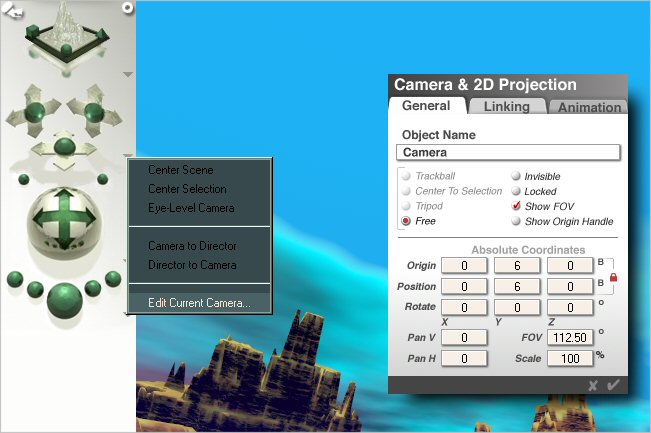This screenshot has height=433, width=651.
Task: Click the Rotate X value field
Action: (x=464, y=307)
